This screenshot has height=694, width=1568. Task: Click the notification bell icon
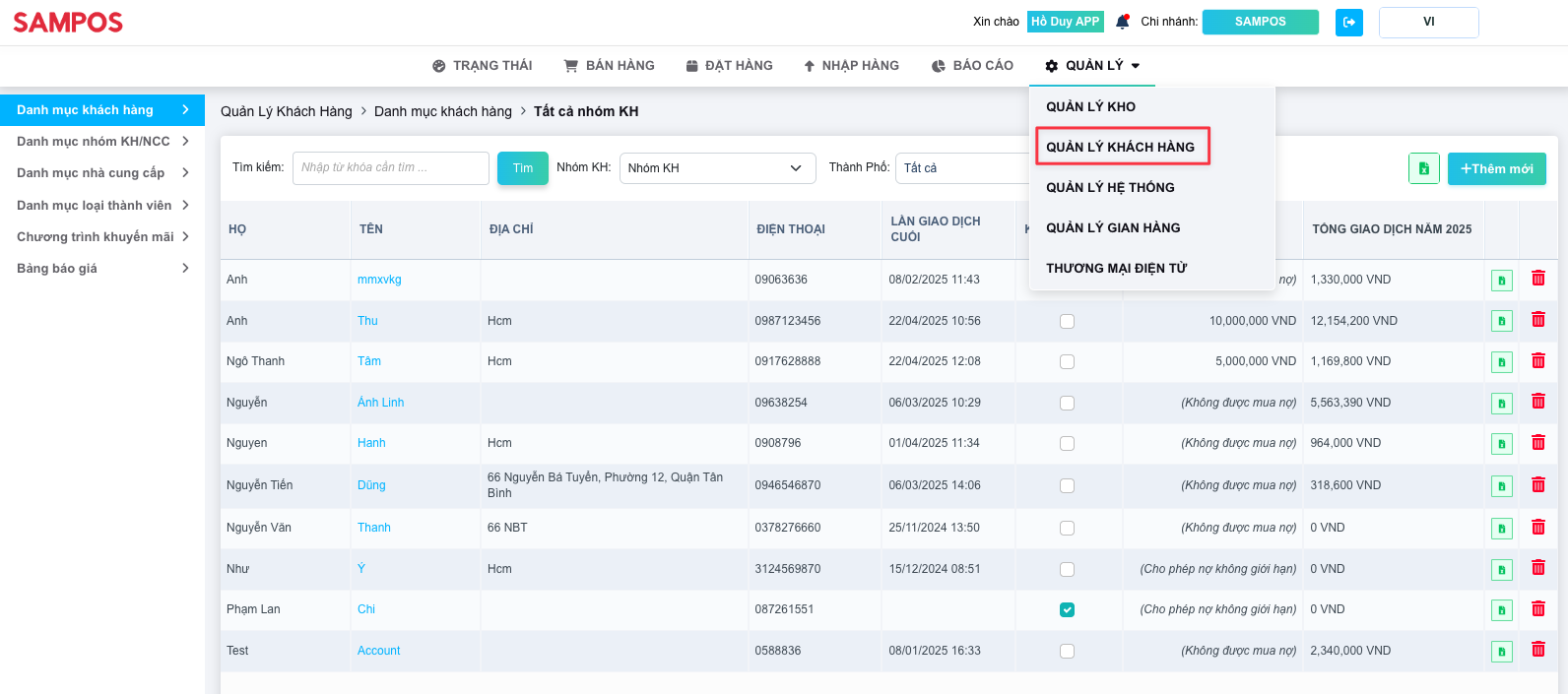tap(1122, 22)
